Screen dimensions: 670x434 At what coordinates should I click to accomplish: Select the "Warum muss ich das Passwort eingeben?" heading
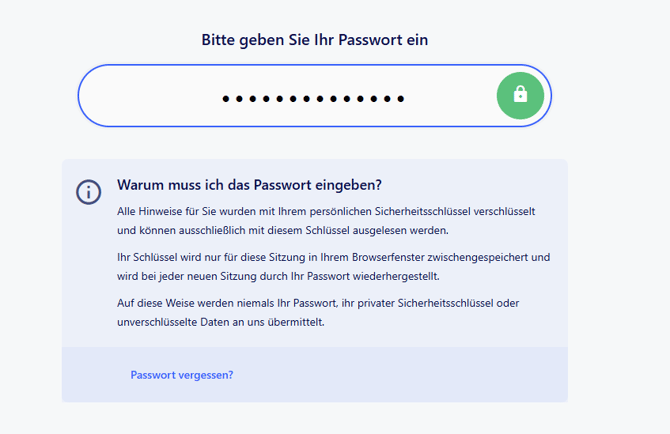250,185
